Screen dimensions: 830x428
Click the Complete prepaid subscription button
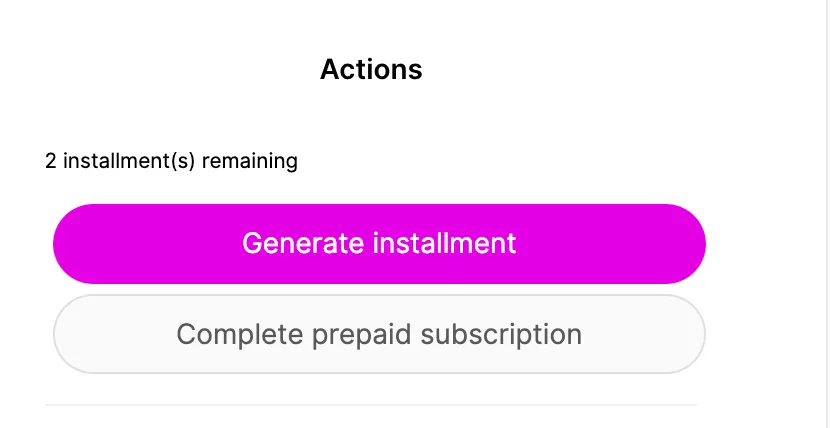tap(379, 334)
